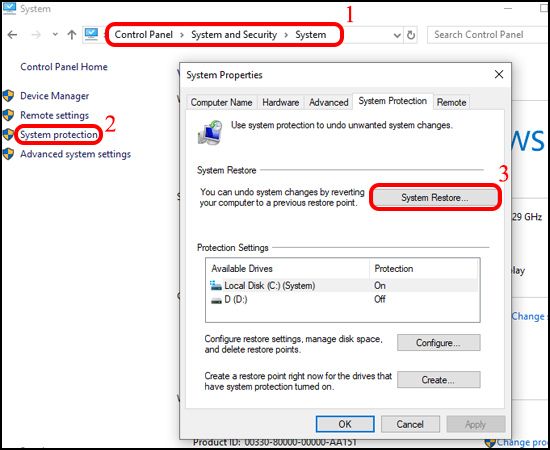This screenshot has height=450, width=550.
Task: Switch to the Remote tab
Action: click(451, 102)
